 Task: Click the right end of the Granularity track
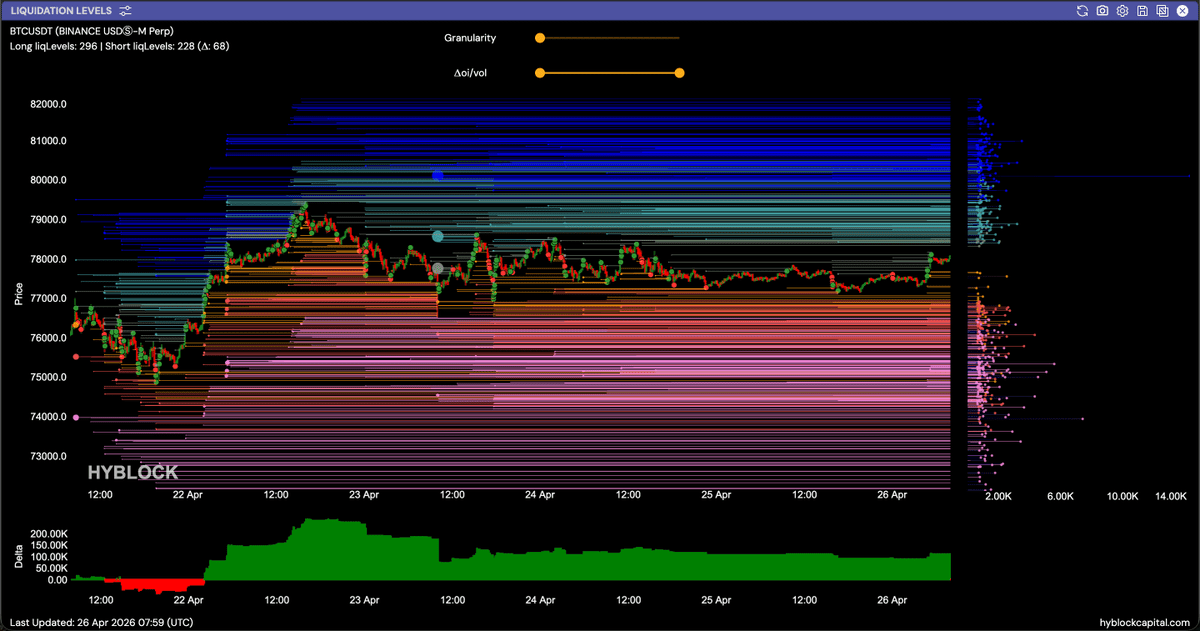pos(677,38)
